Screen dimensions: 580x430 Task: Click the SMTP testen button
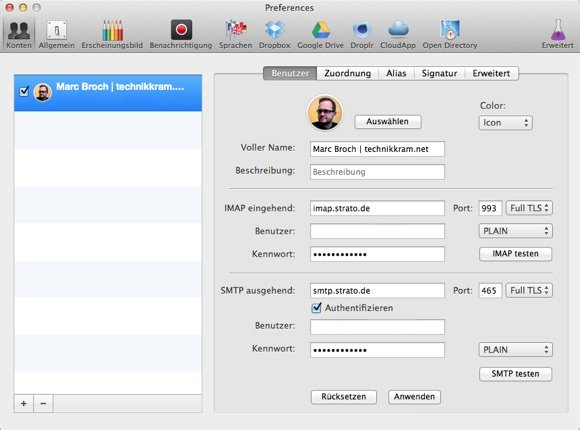(x=515, y=374)
